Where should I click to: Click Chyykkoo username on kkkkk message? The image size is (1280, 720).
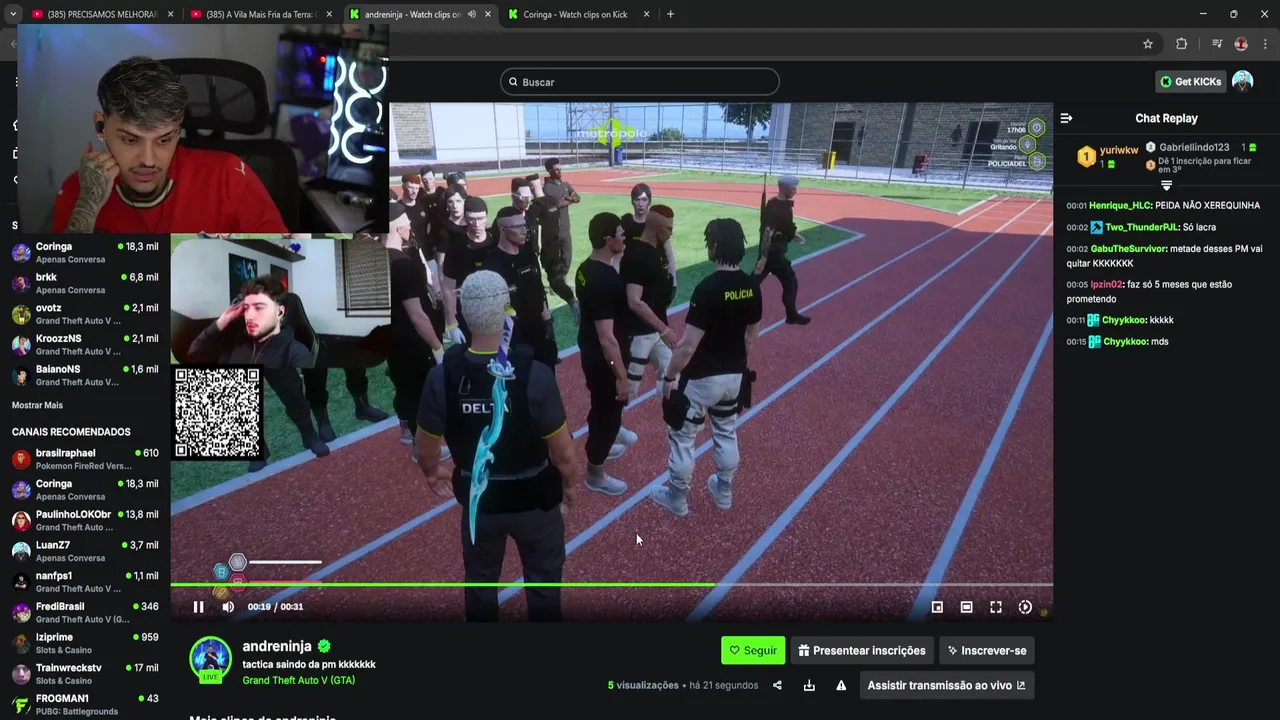(1124, 320)
